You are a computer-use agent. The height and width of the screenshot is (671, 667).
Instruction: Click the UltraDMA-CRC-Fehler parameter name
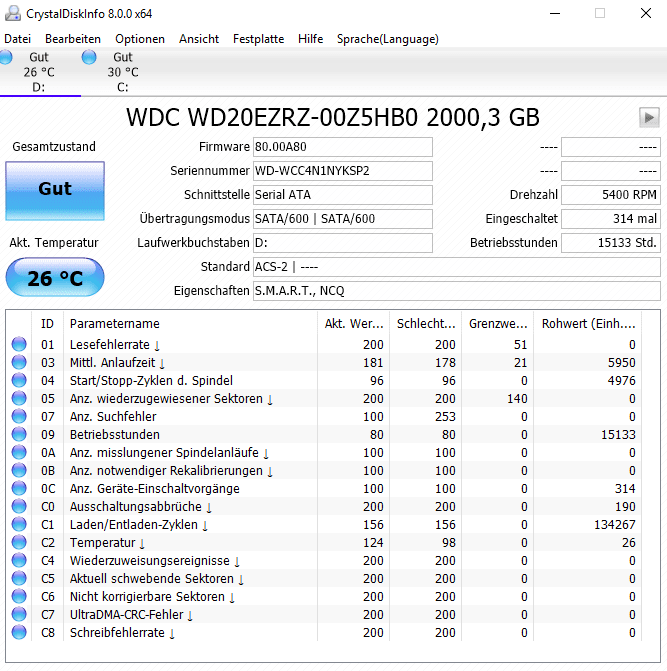(x=127, y=614)
